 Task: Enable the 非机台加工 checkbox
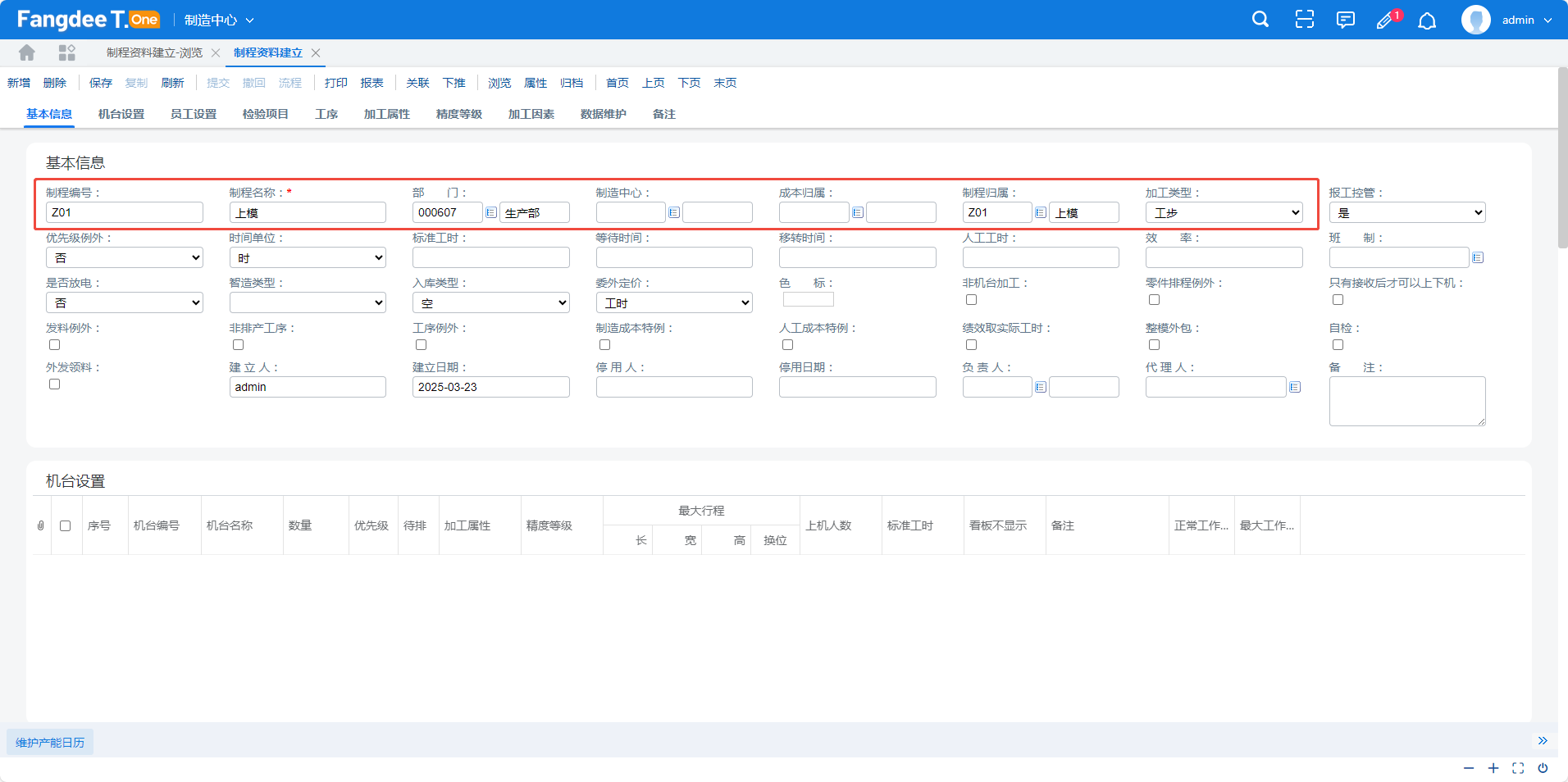(971, 300)
